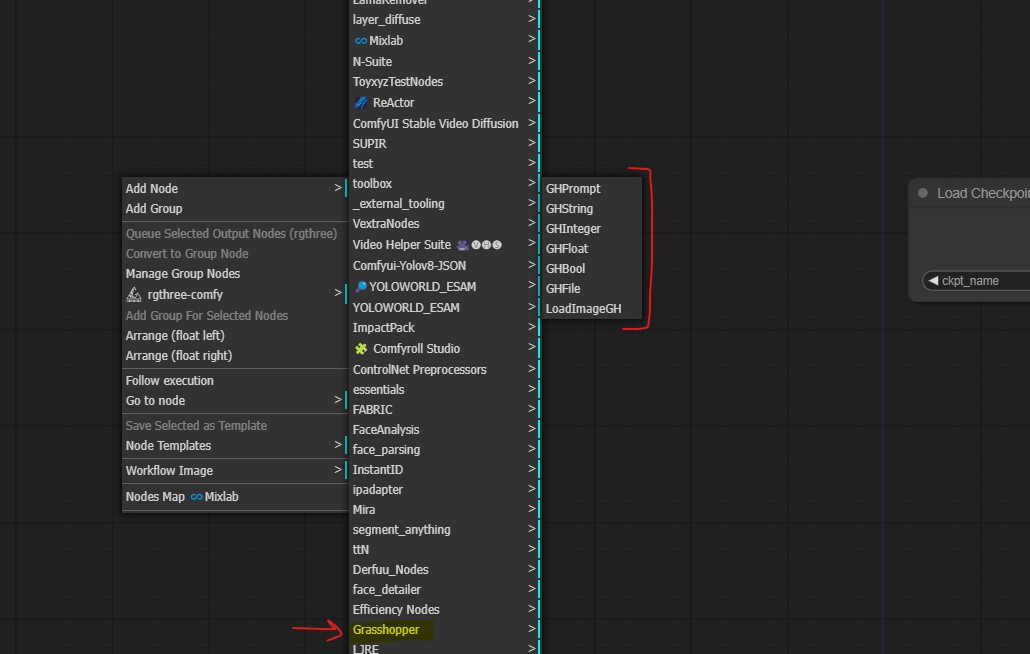The height and width of the screenshot is (654, 1030).
Task: Select Add Group menu entry
Action: [235, 209]
